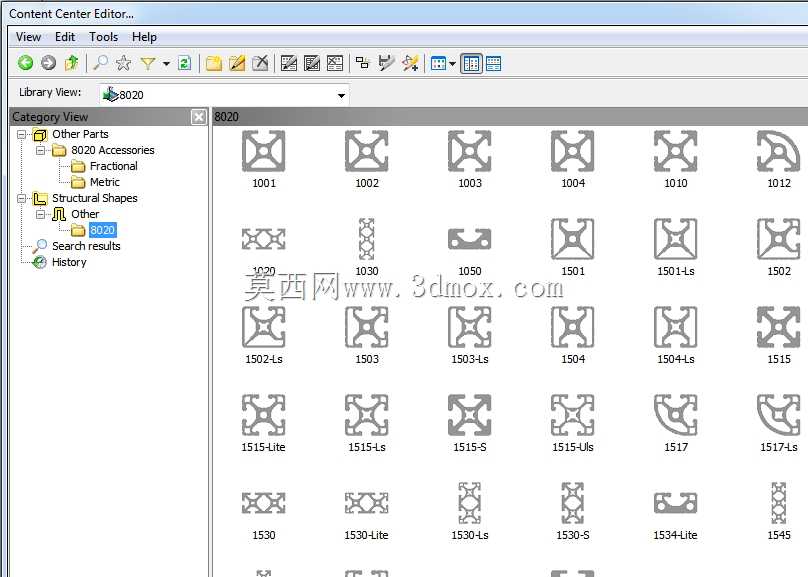This screenshot has height=577, width=808.
Task: Select the 1010 profile thumbnail
Action: point(676,151)
